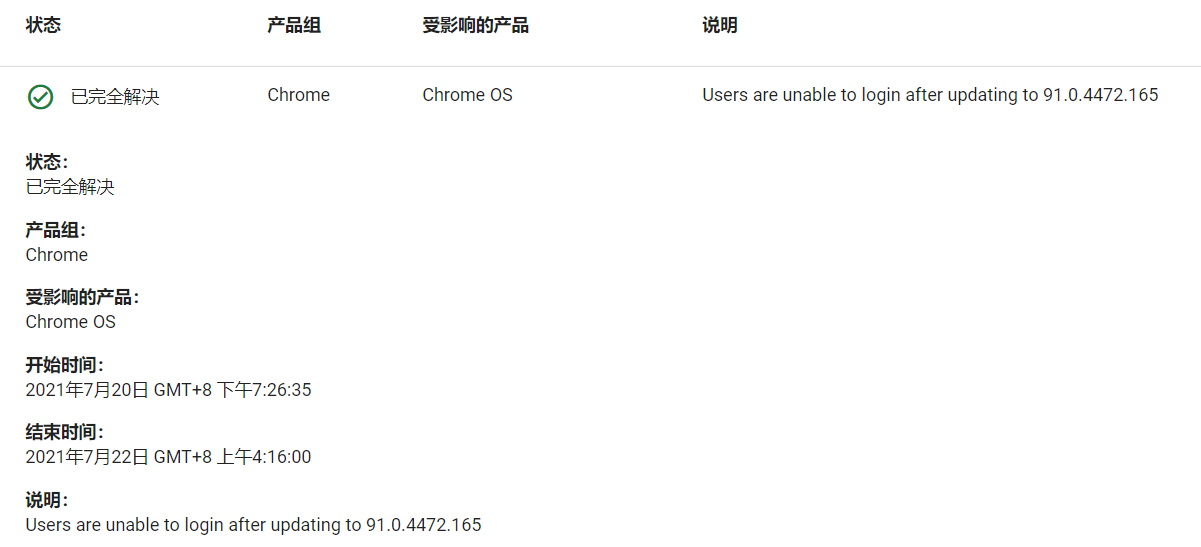Click the 产品组 column header
The image size is (1201, 547).
point(294,25)
